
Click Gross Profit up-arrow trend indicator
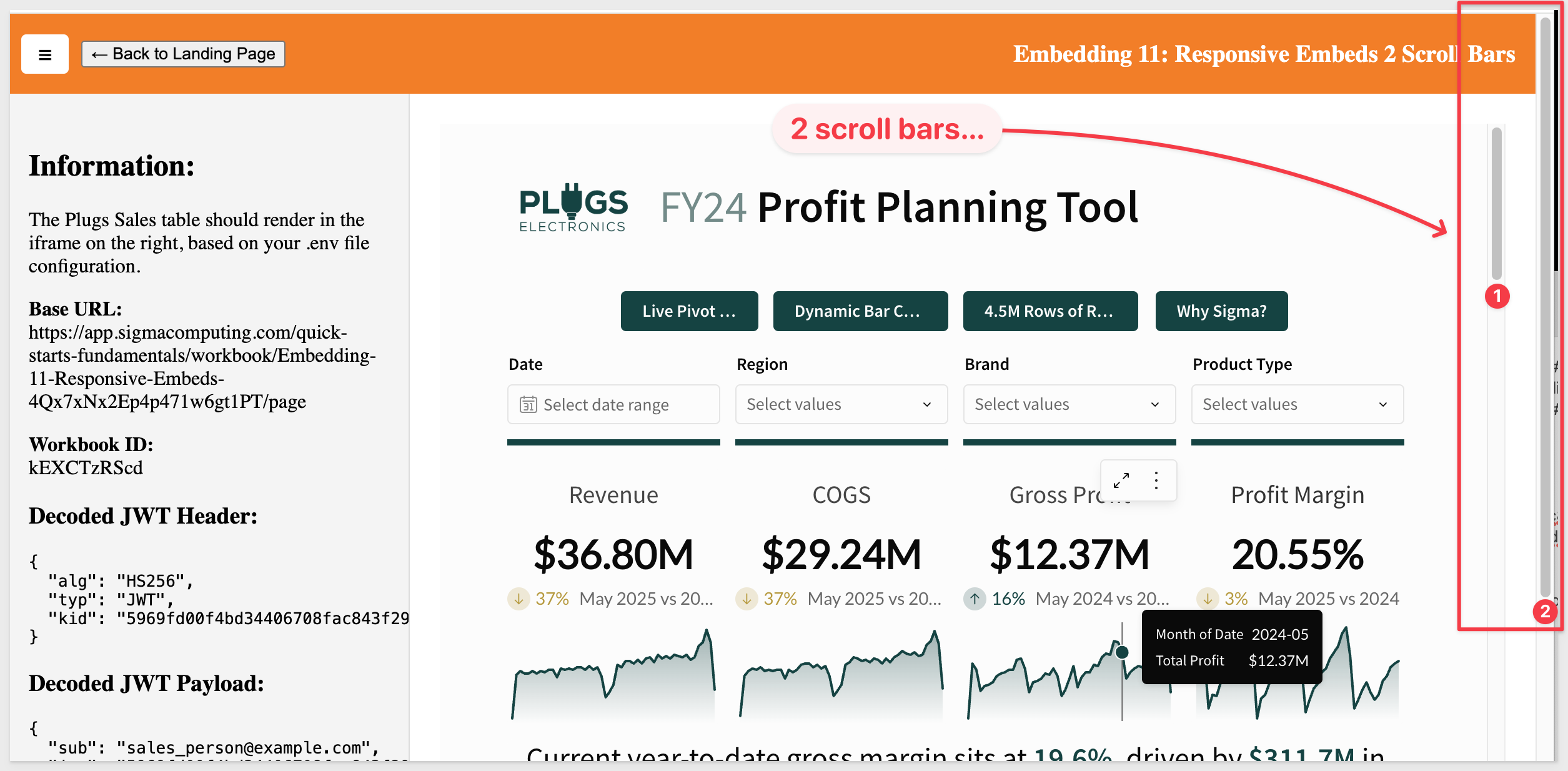point(975,599)
